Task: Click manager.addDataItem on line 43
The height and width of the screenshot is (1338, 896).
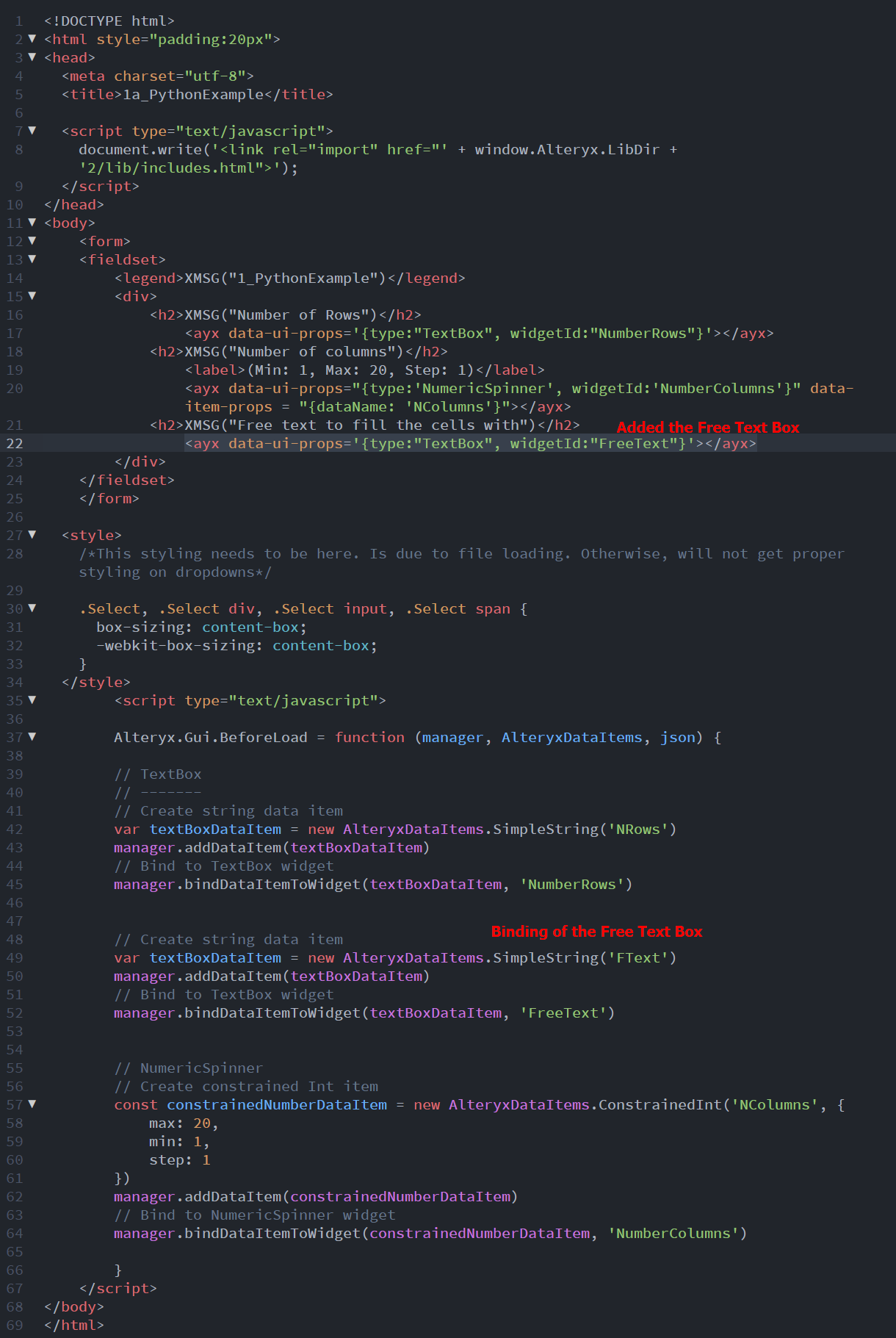Action: point(198,847)
